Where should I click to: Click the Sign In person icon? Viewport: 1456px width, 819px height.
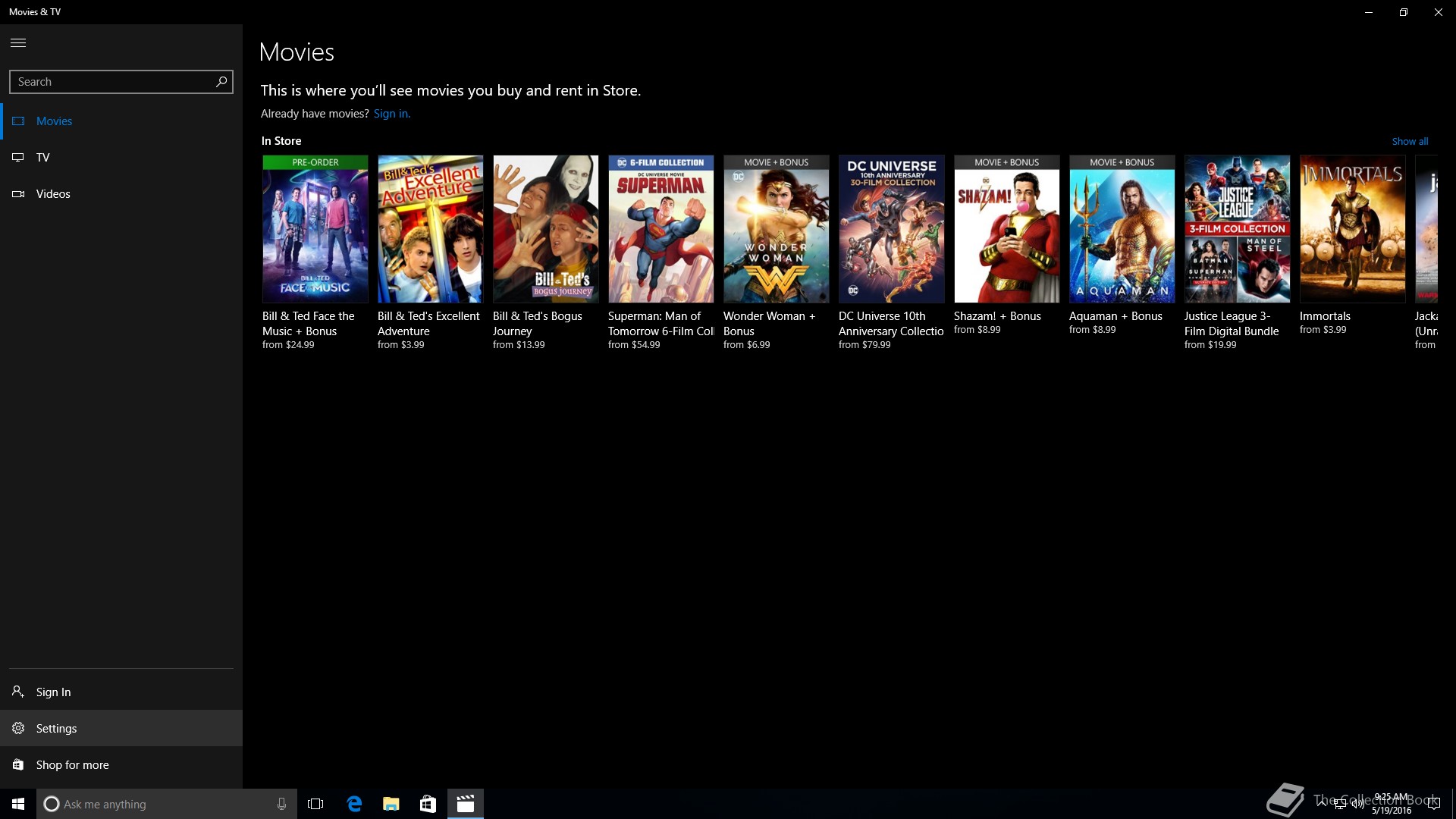pyautogui.click(x=18, y=692)
